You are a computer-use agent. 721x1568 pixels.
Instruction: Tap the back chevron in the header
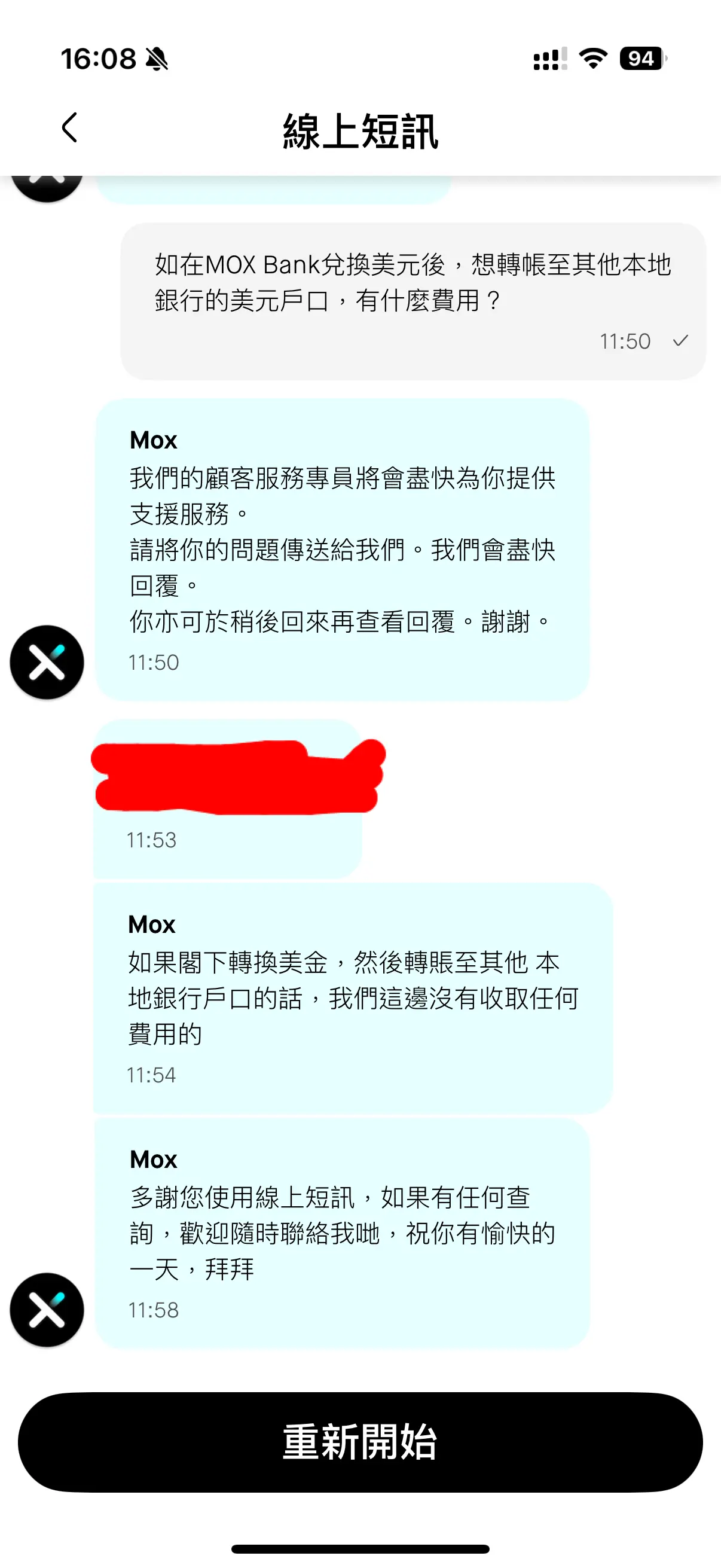(x=69, y=127)
